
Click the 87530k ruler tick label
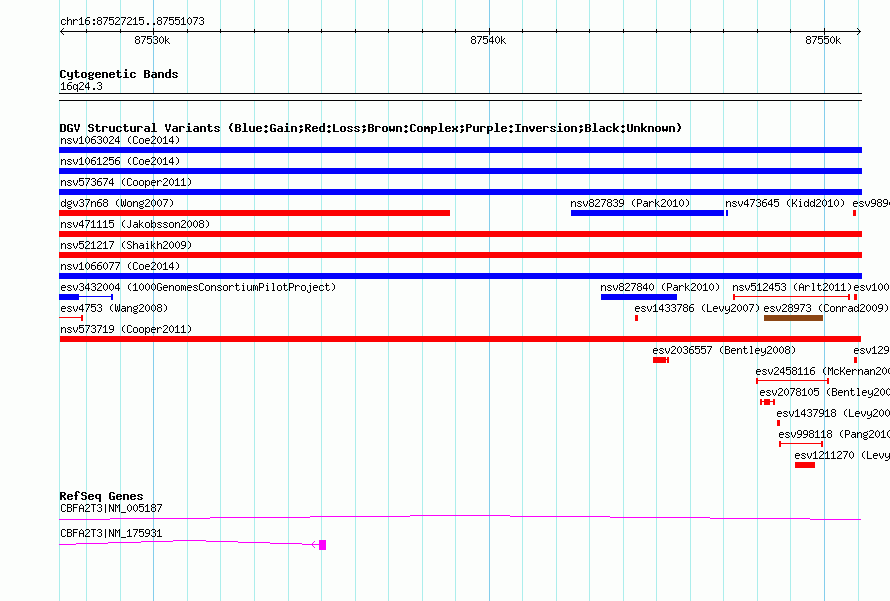(152, 40)
